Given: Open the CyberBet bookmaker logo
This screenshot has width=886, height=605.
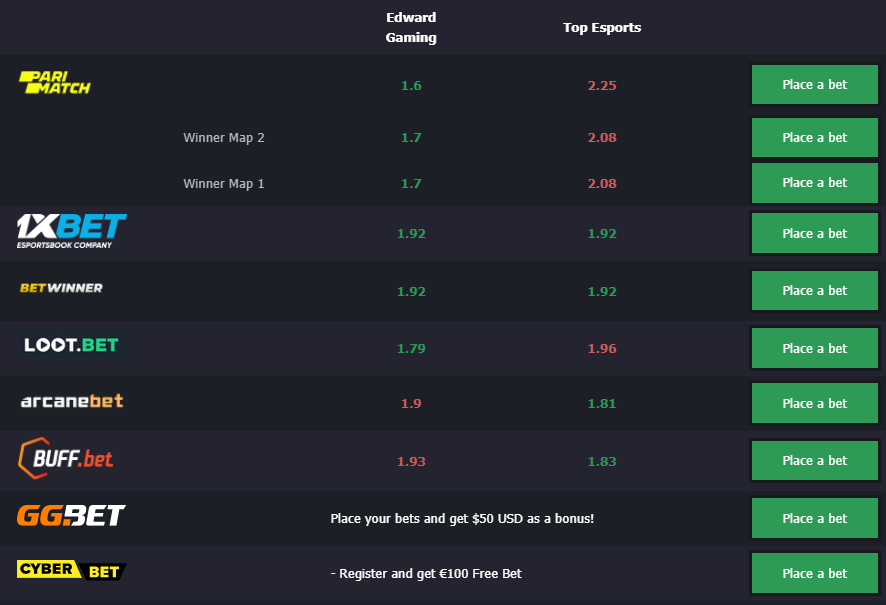Looking at the screenshot, I should 72,570.
